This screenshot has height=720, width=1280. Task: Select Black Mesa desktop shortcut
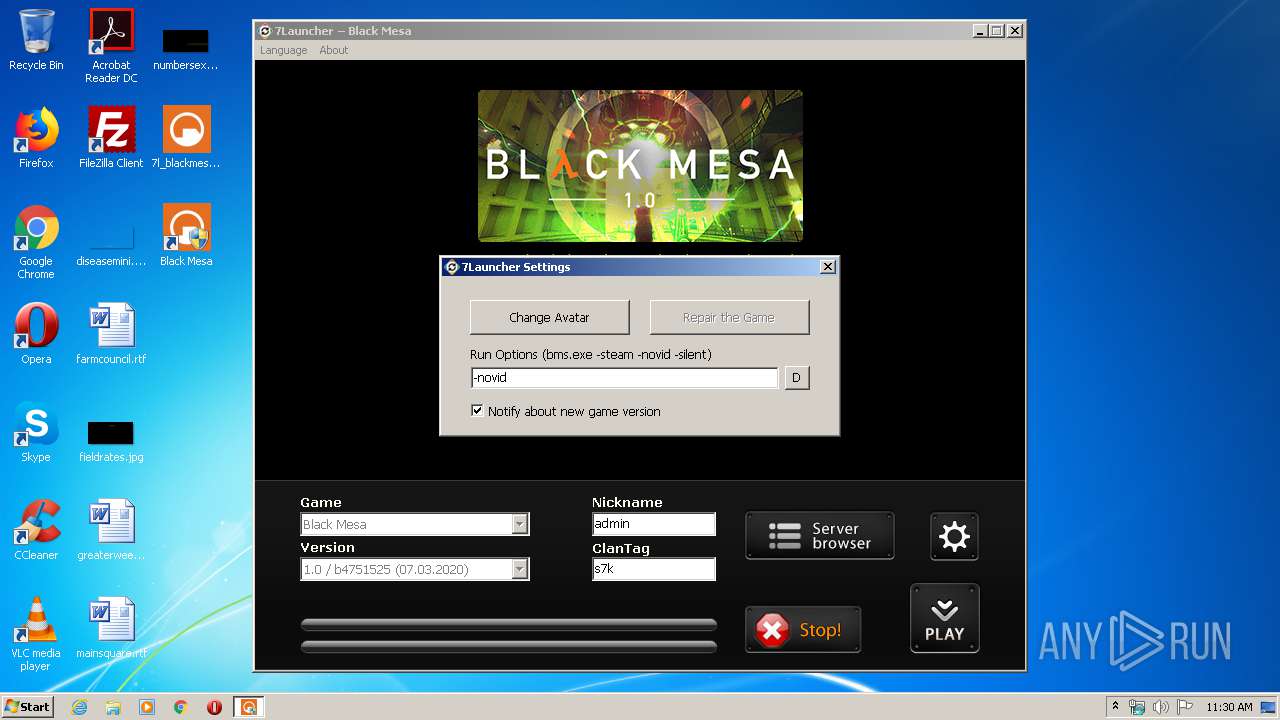[x=186, y=236]
